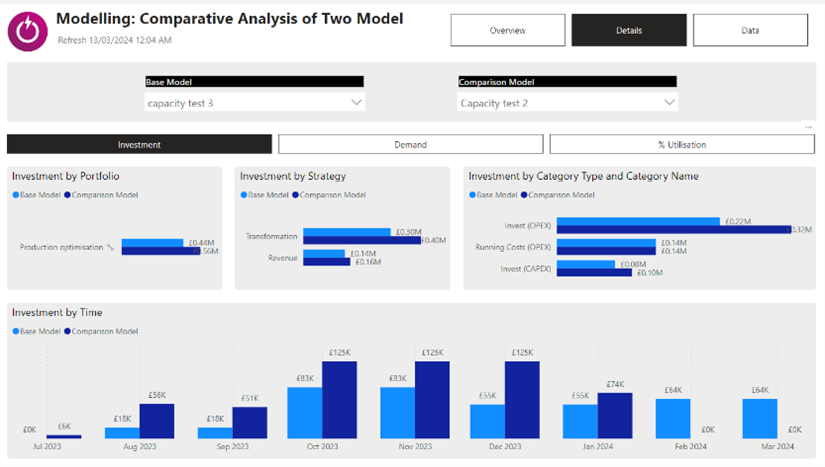
Task: Click the 'Mar 2024' axis label
Action: coord(777,446)
